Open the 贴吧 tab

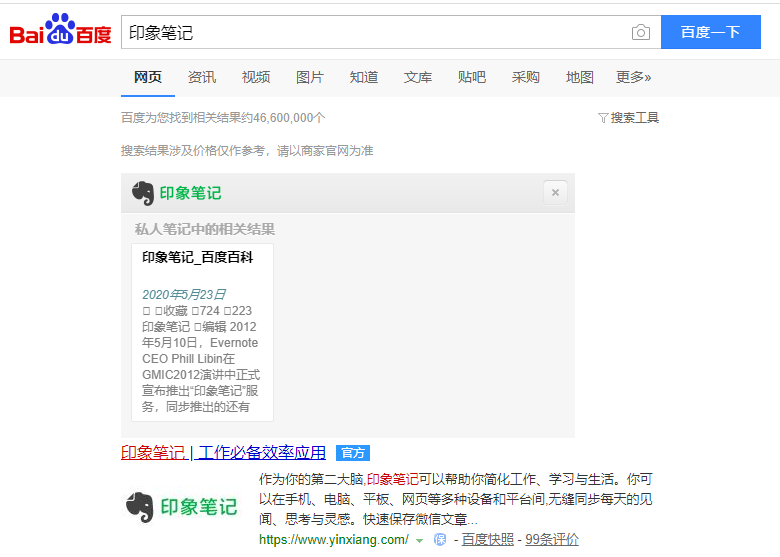(472, 77)
